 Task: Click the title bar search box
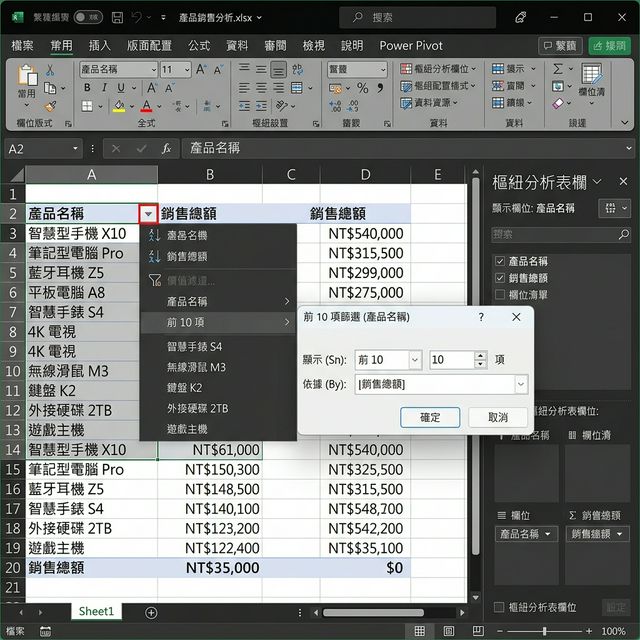point(417,17)
